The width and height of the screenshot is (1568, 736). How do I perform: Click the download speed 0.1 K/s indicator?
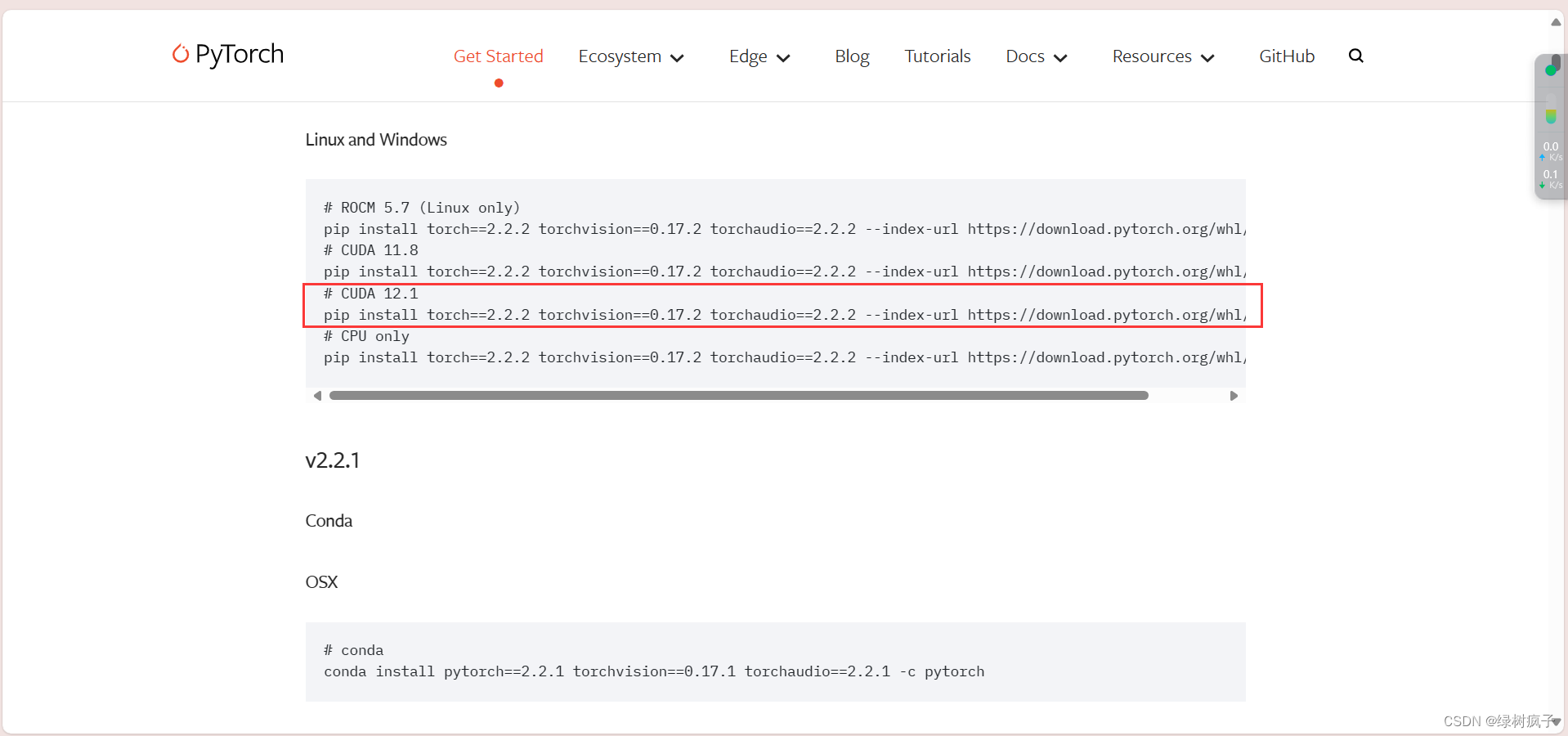coord(1551,179)
